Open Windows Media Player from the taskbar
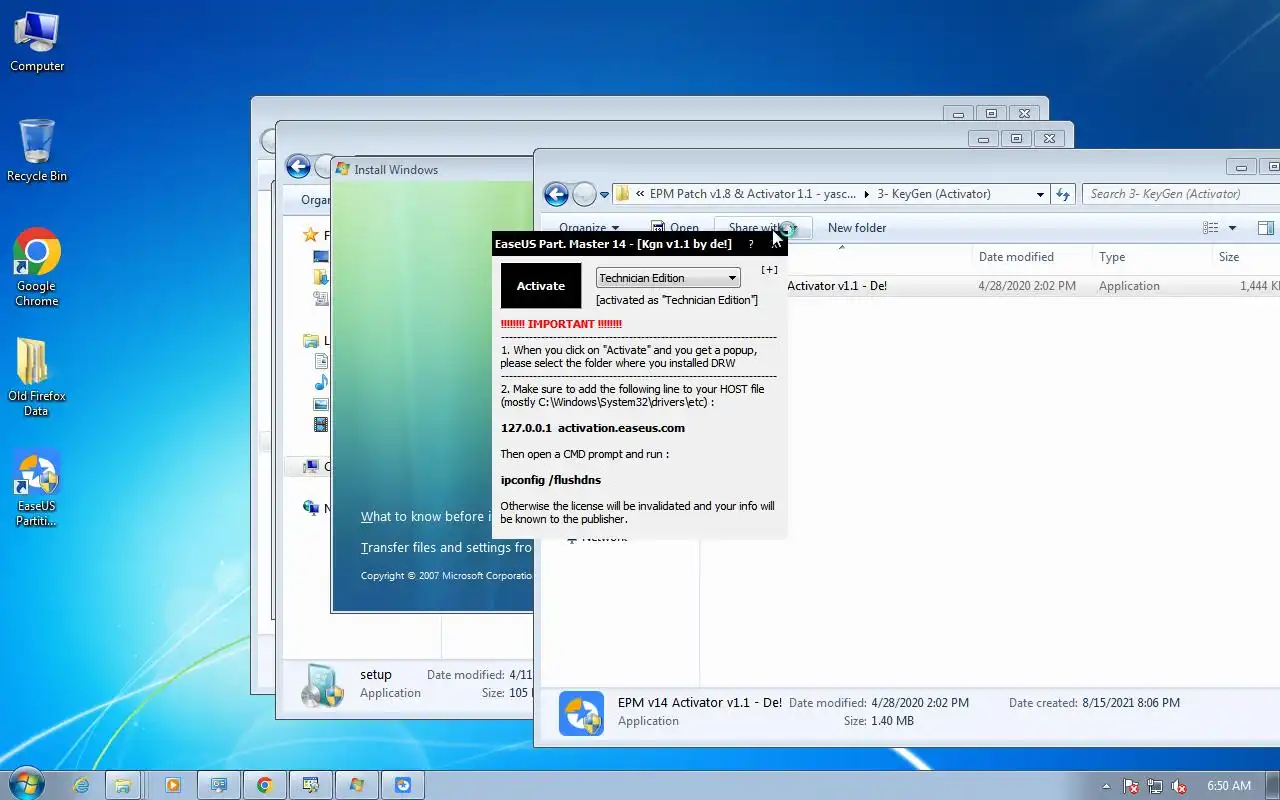 [172, 785]
